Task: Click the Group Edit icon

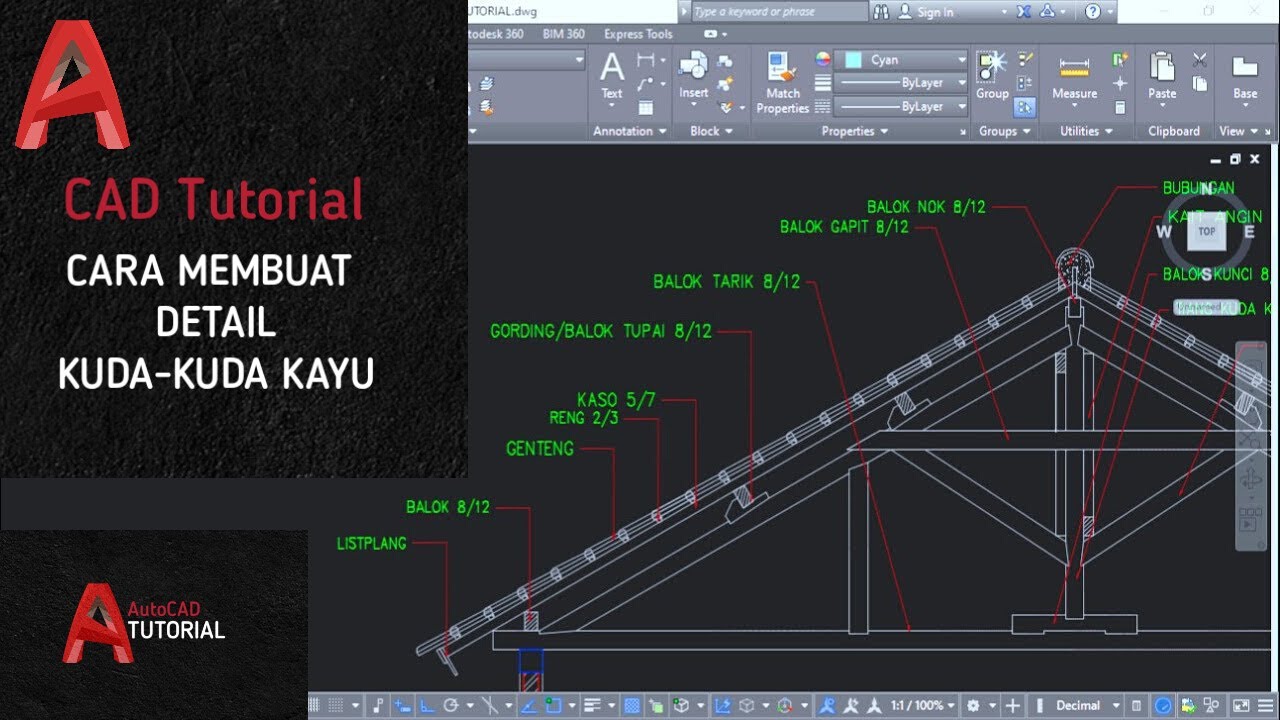Action: 1025,84
